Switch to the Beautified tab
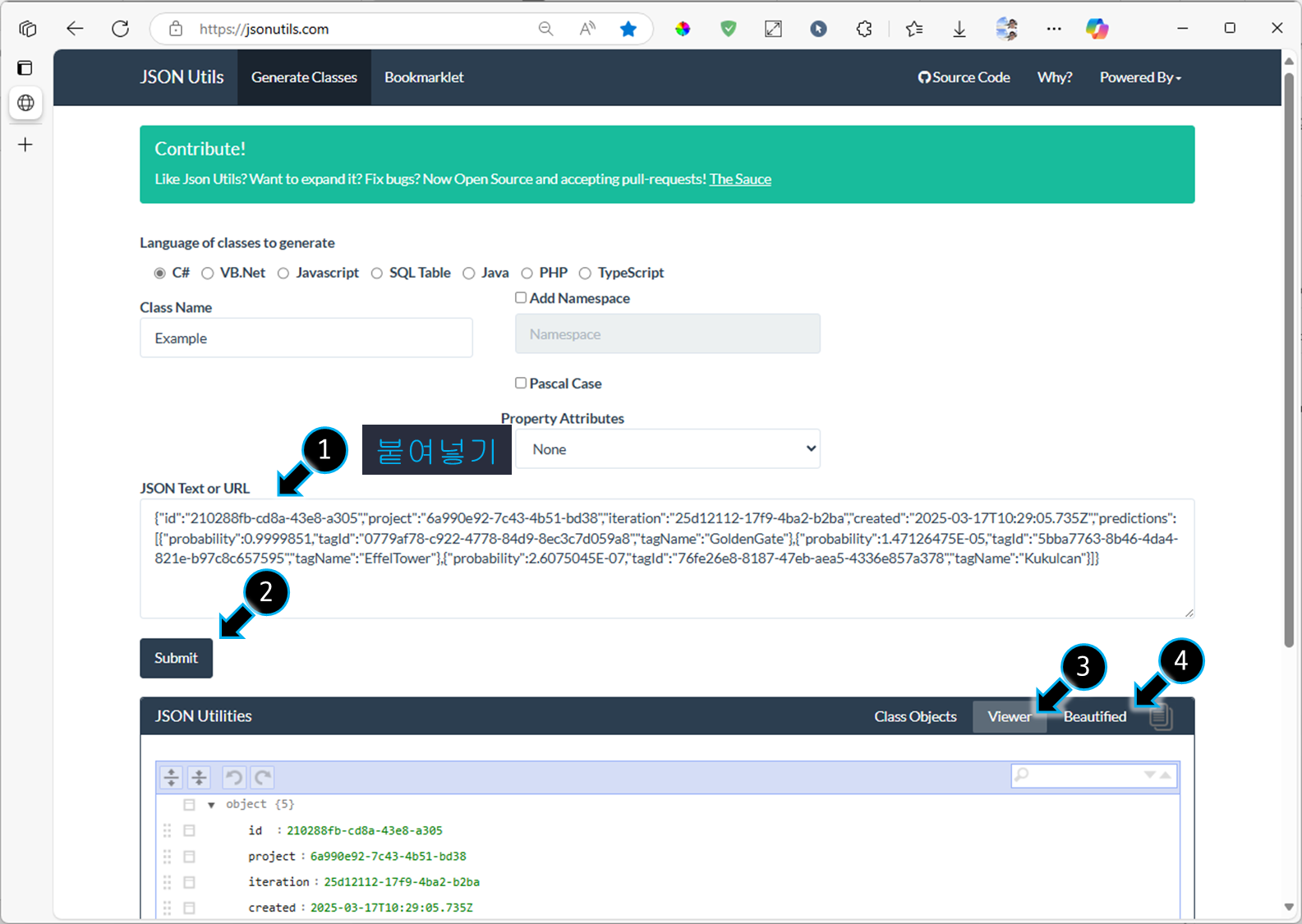 click(1095, 716)
